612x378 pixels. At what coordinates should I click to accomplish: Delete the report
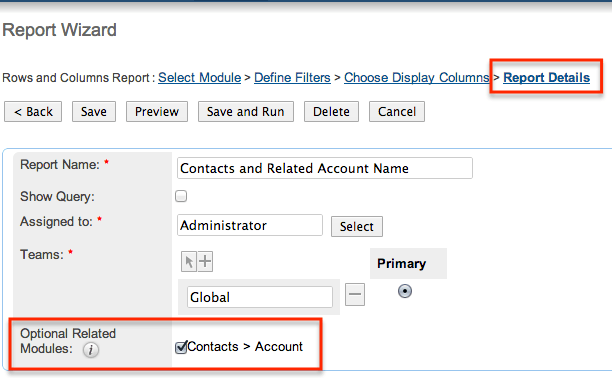(x=331, y=112)
